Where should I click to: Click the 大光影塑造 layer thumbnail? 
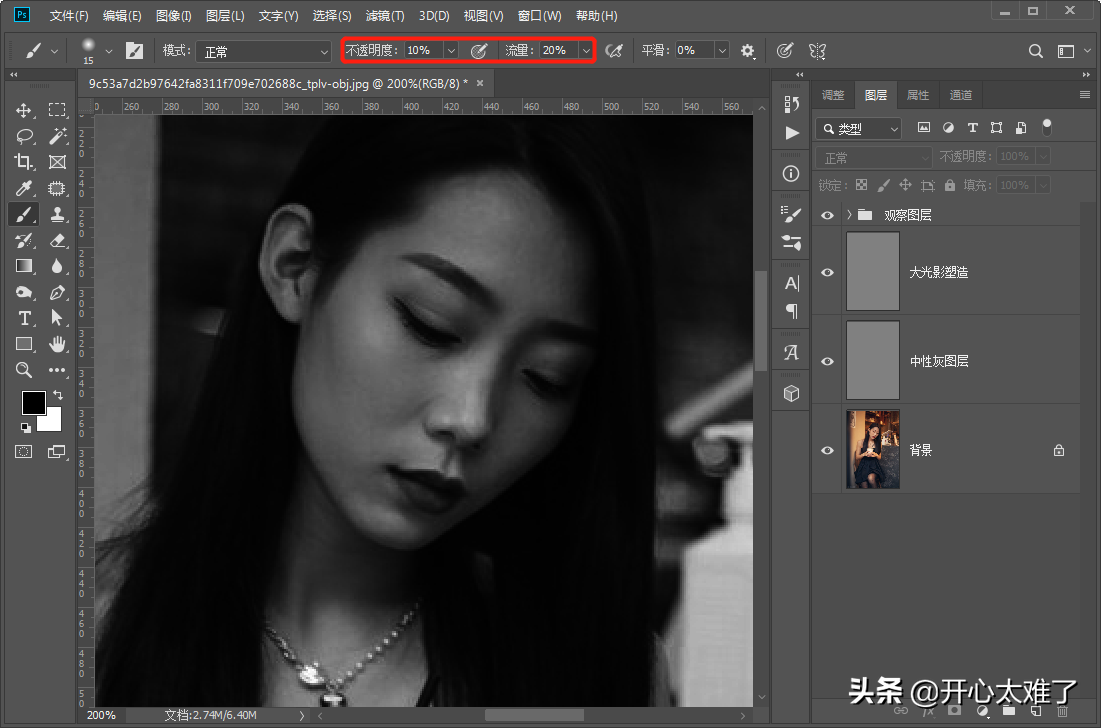point(873,272)
